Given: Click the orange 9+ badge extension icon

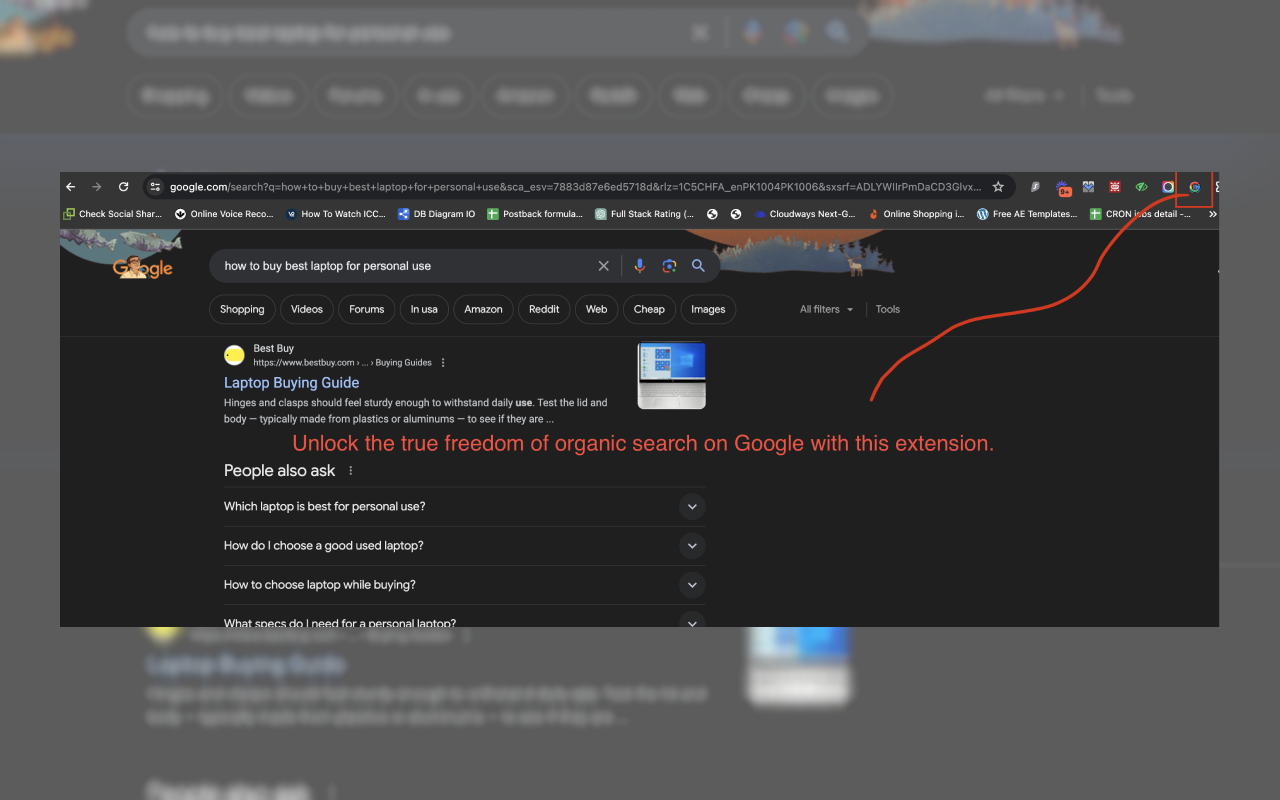Looking at the screenshot, I should [x=1064, y=188].
